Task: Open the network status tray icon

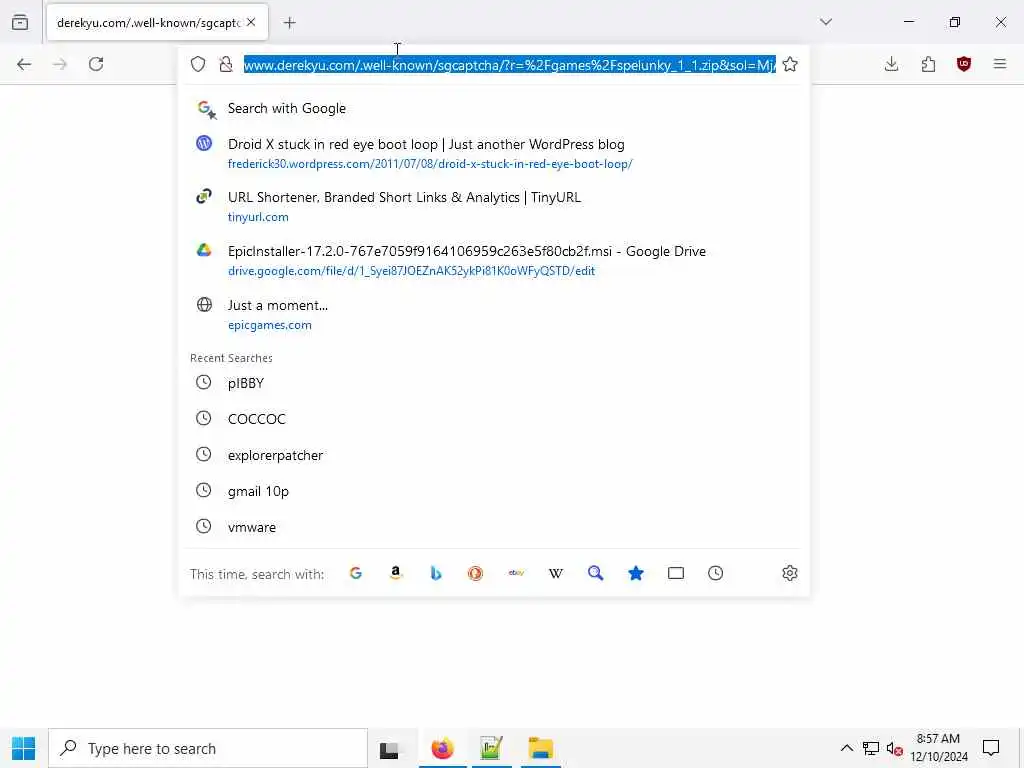Action: tap(871, 748)
